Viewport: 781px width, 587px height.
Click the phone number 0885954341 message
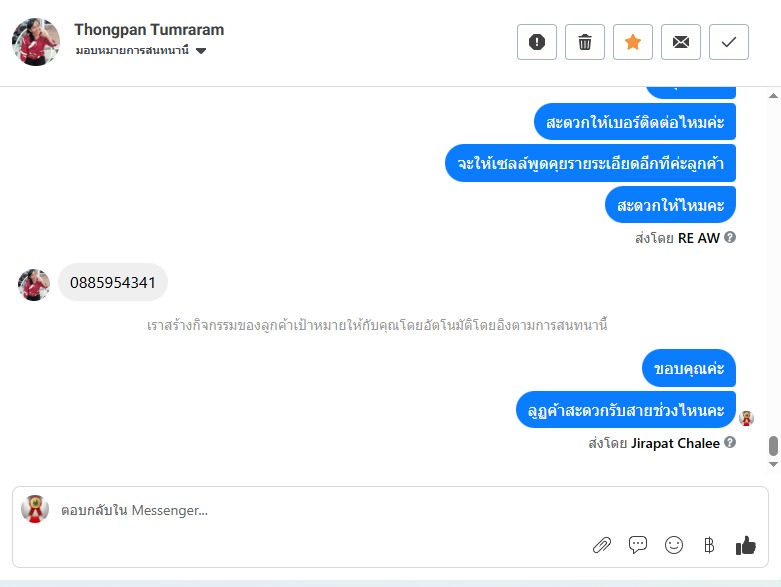113,282
